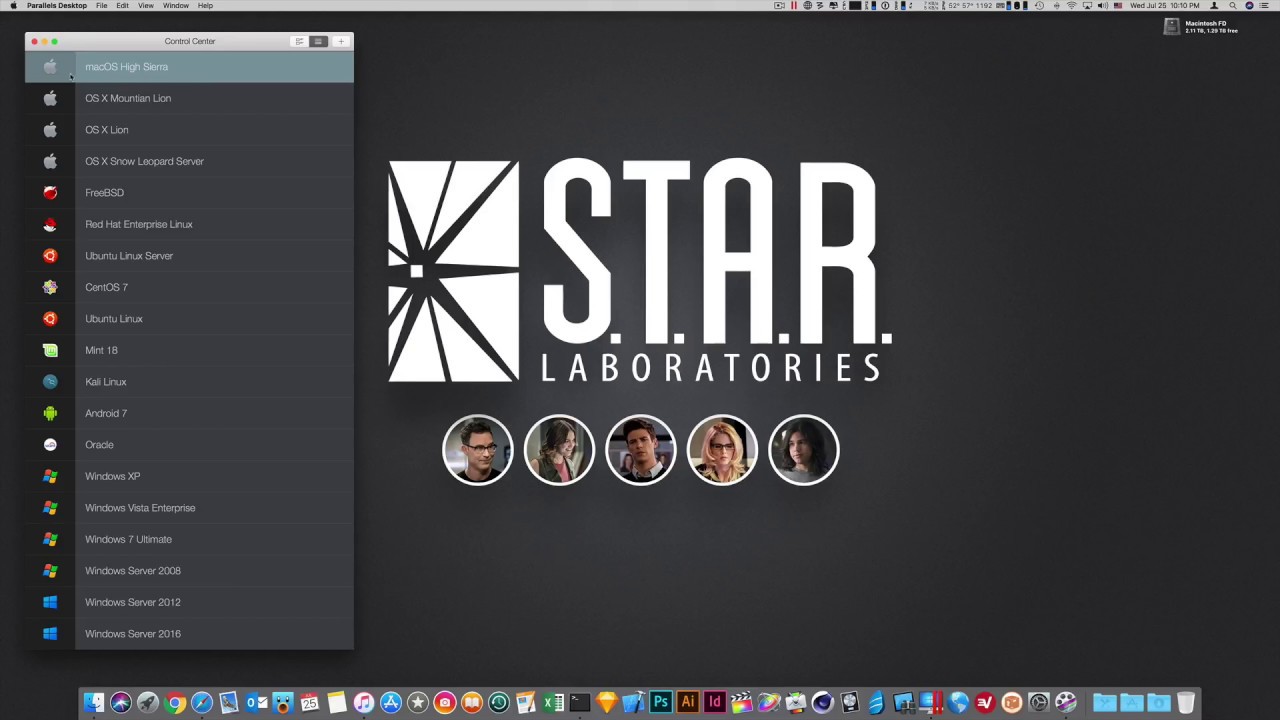
Task: Click the date and time in menu bar
Action: tap(1164, 6)
